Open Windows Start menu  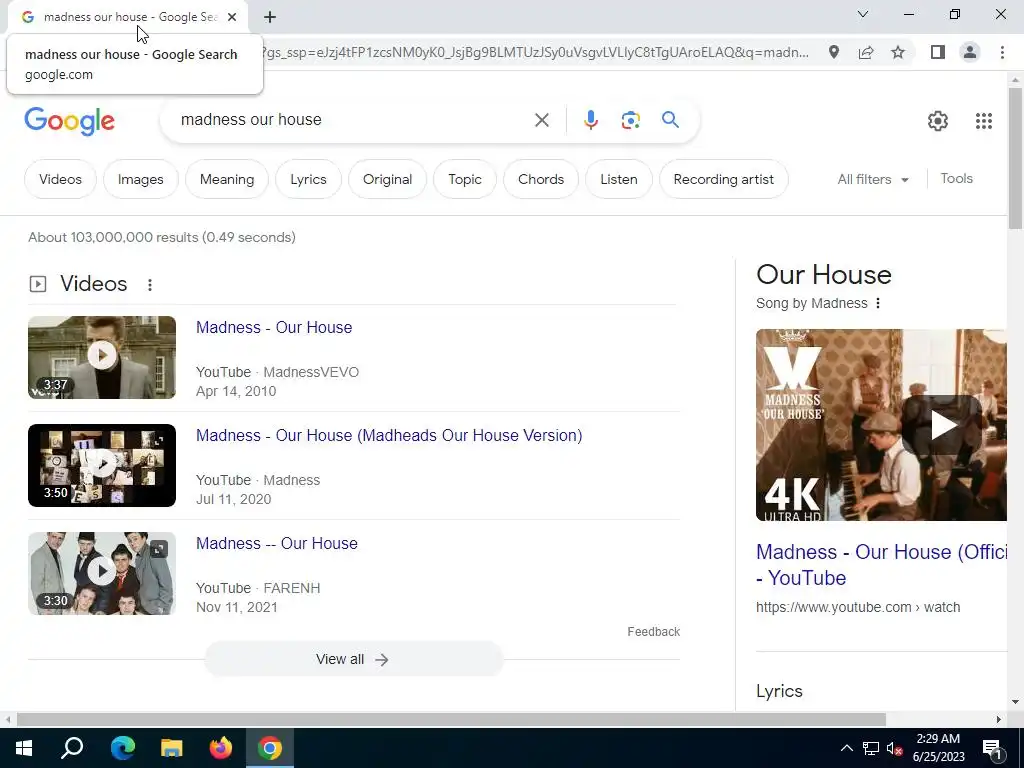tap(24, 748)
